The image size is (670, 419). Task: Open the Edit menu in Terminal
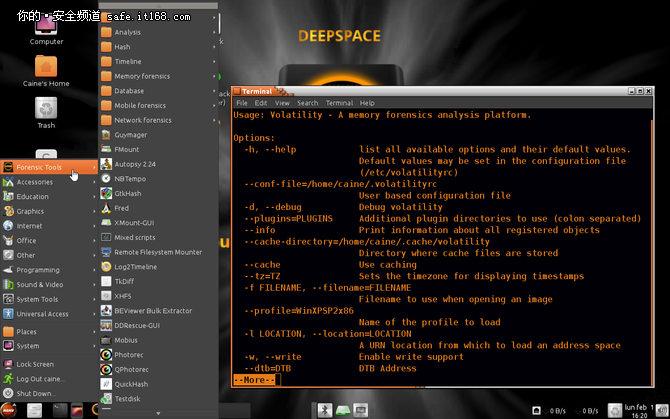[261, 103]
